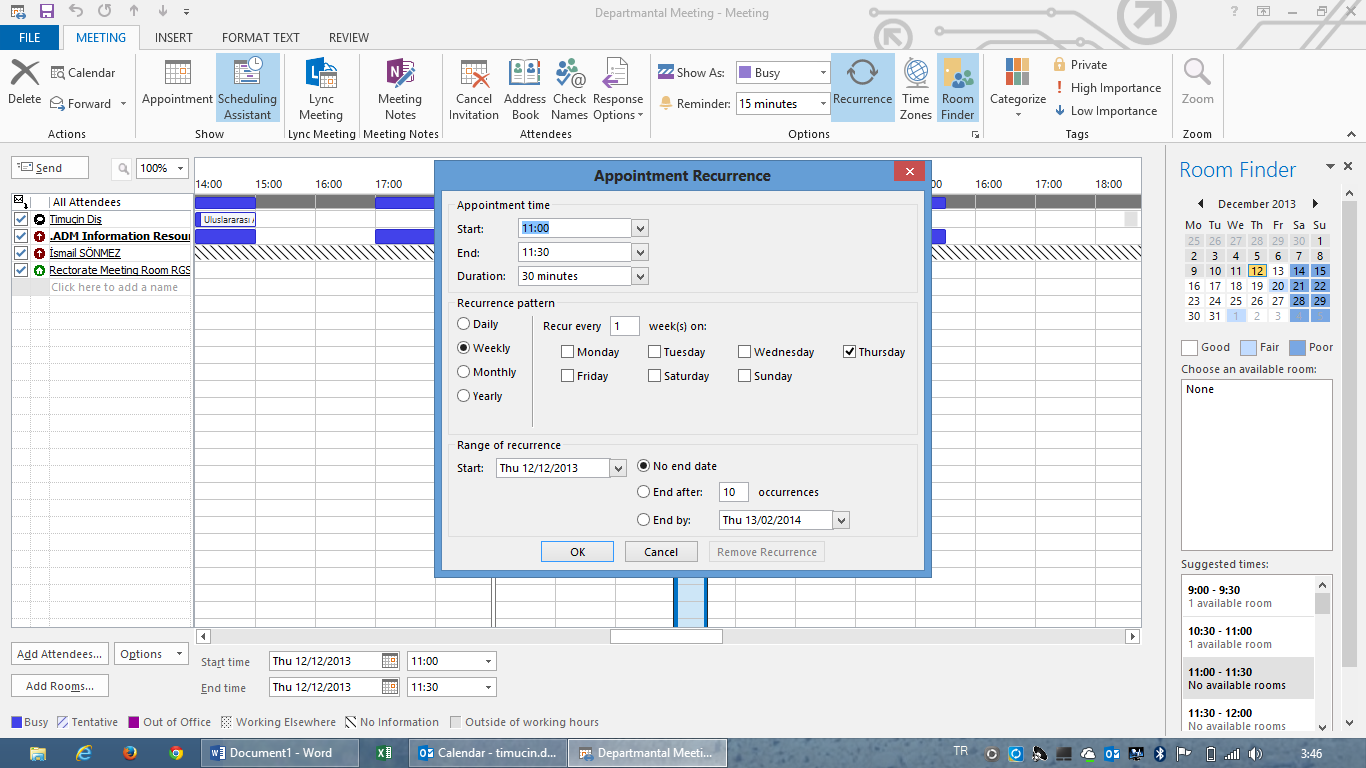1366x768 pixels.
Task: Click Add Attendees button
Action: tap(60, 654)
